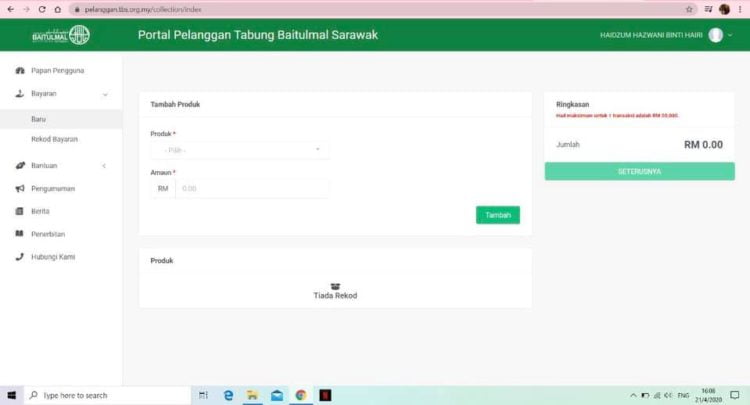Bookmark the page with the star icon

tap(689, 9)
